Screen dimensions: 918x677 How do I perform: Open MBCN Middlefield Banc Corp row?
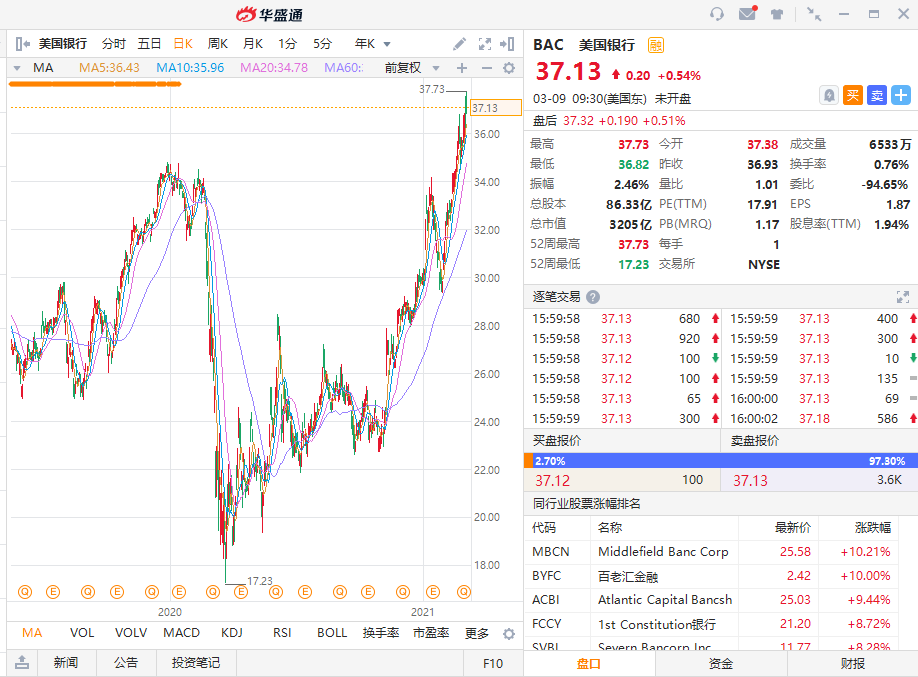click(711, 552)
